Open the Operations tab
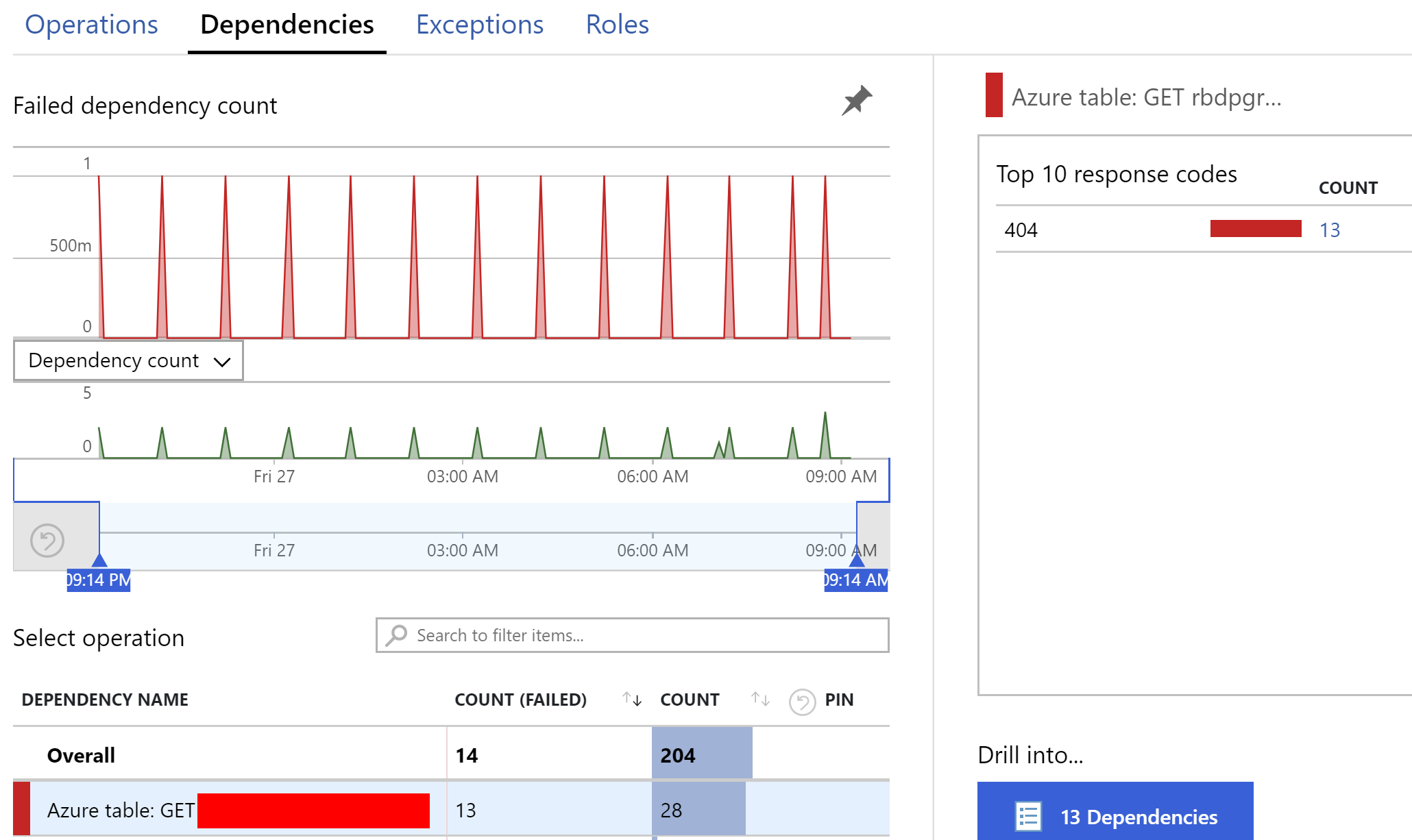The width and height of the screenshot is (1412, 840). [x=91, y=24]
